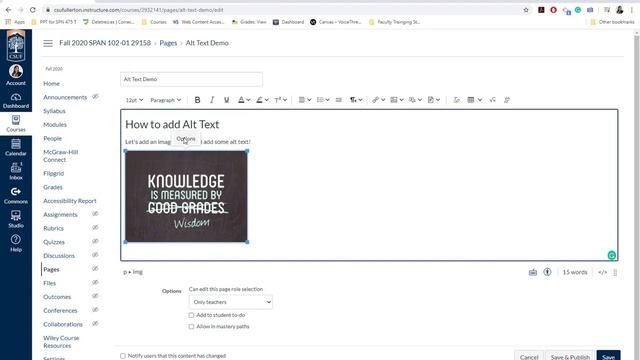Apply italic formatting in the editor toolbar
The image size is (640, 360).
(x=212, y=100)
